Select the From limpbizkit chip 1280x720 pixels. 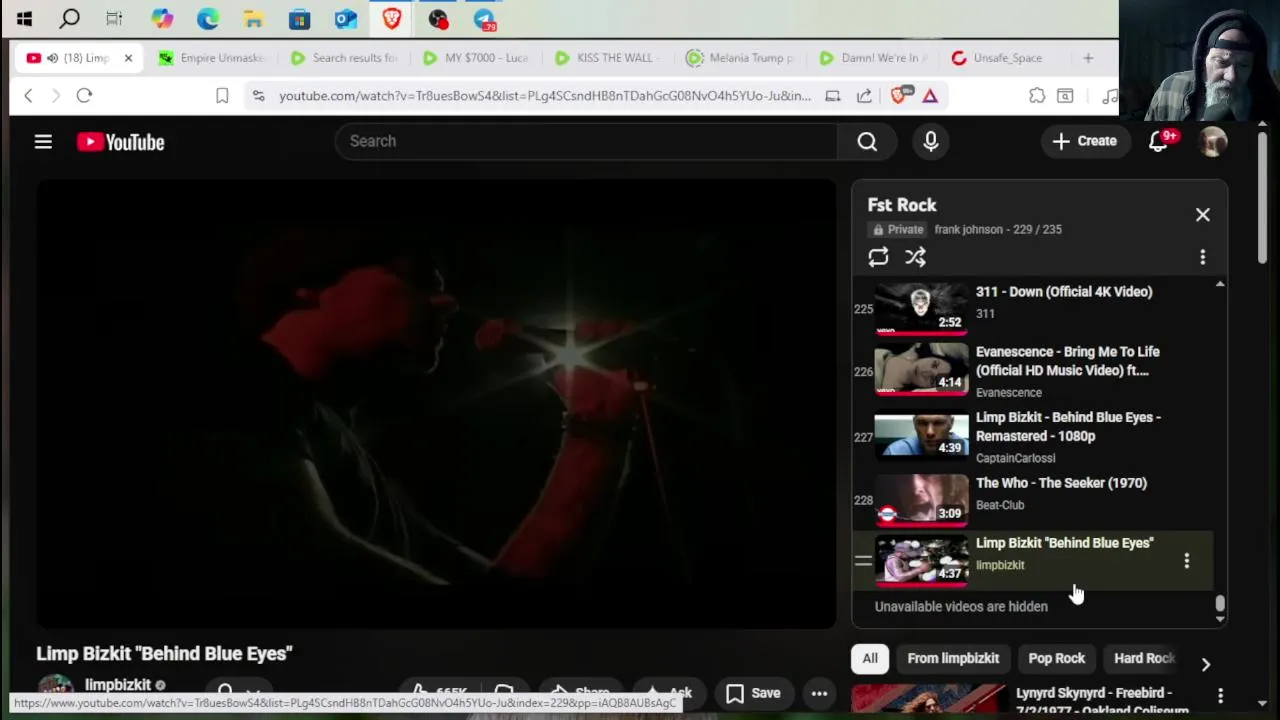tap(953, 659)
